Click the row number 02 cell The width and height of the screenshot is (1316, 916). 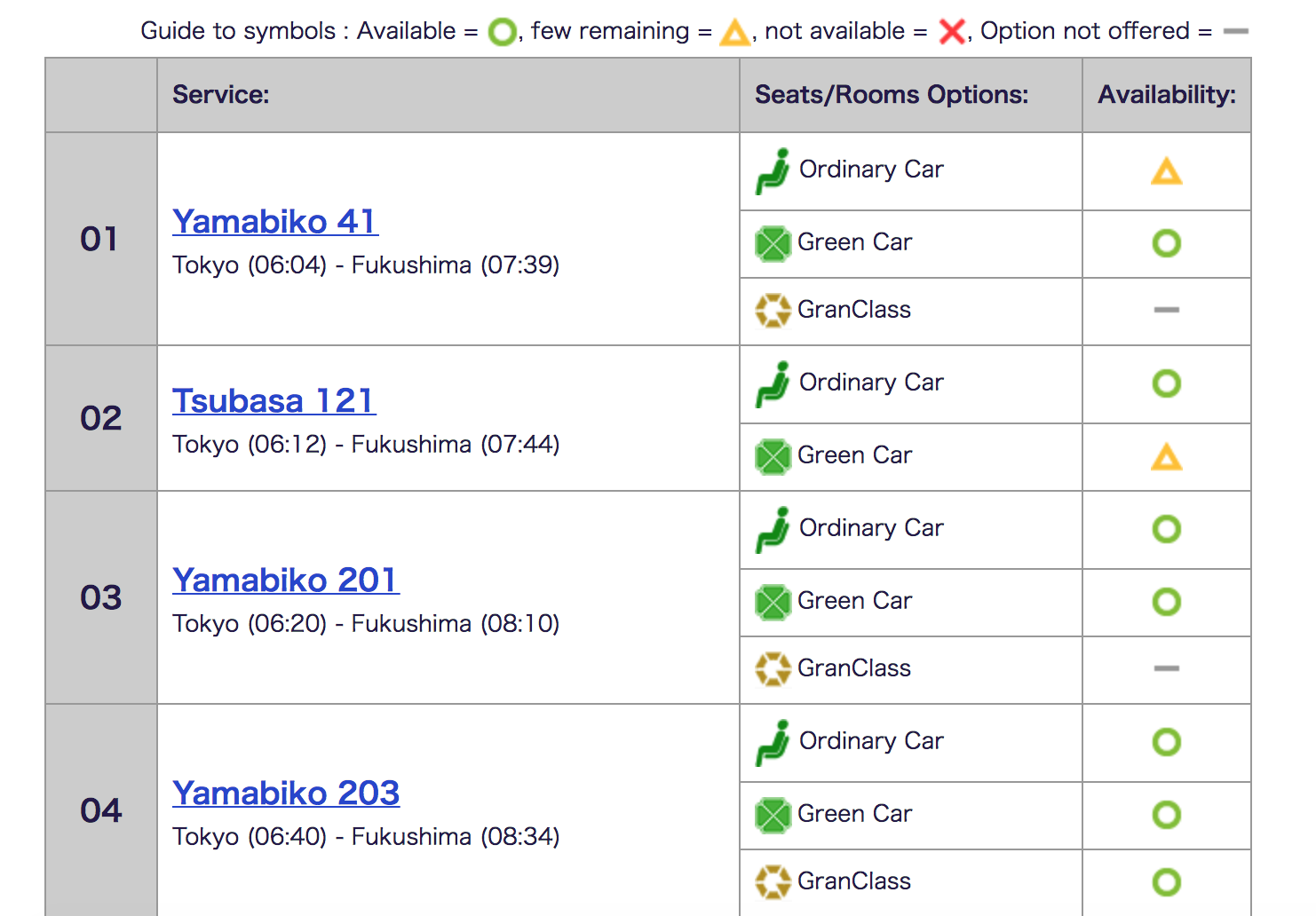[x=101, y=418]
